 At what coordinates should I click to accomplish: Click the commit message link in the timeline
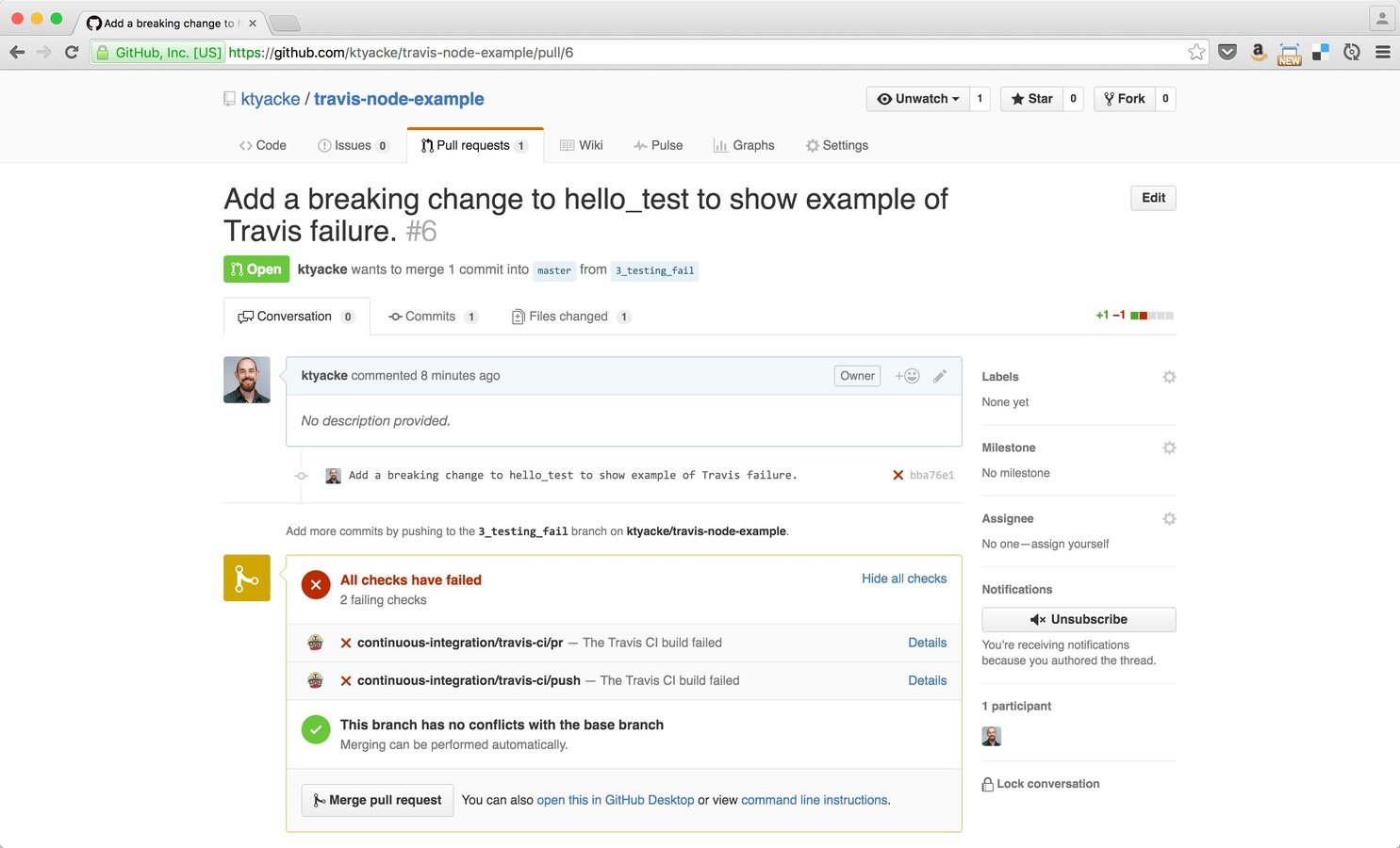point(572,476)
